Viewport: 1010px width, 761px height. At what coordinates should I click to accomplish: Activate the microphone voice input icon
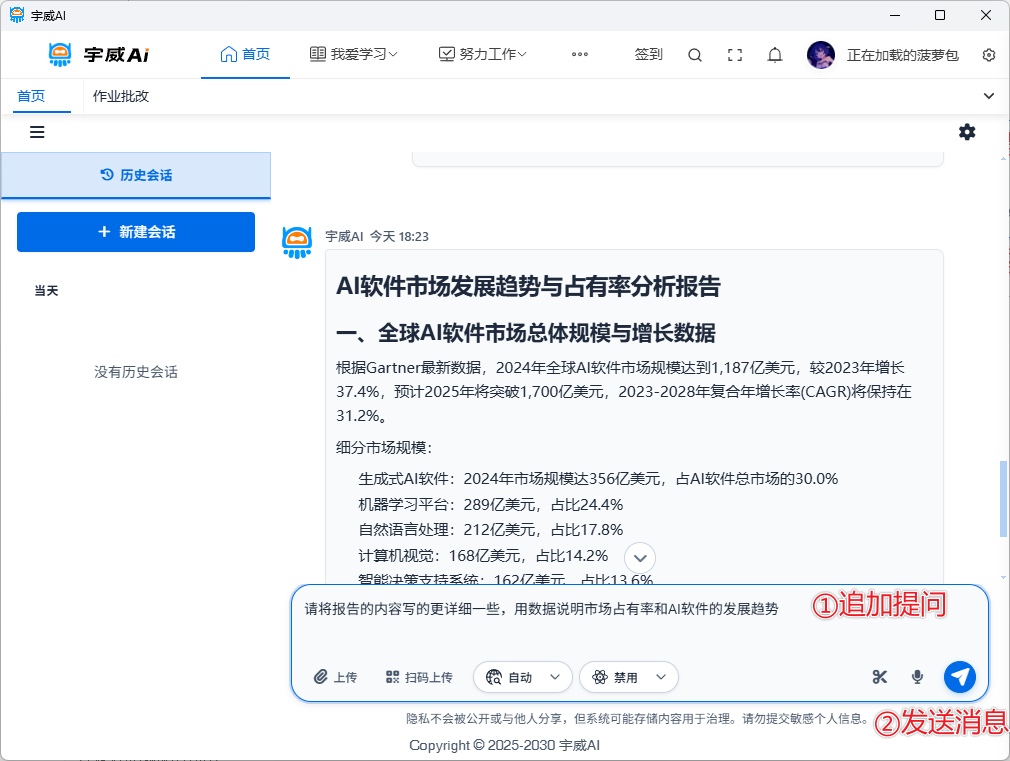(917, 677)
